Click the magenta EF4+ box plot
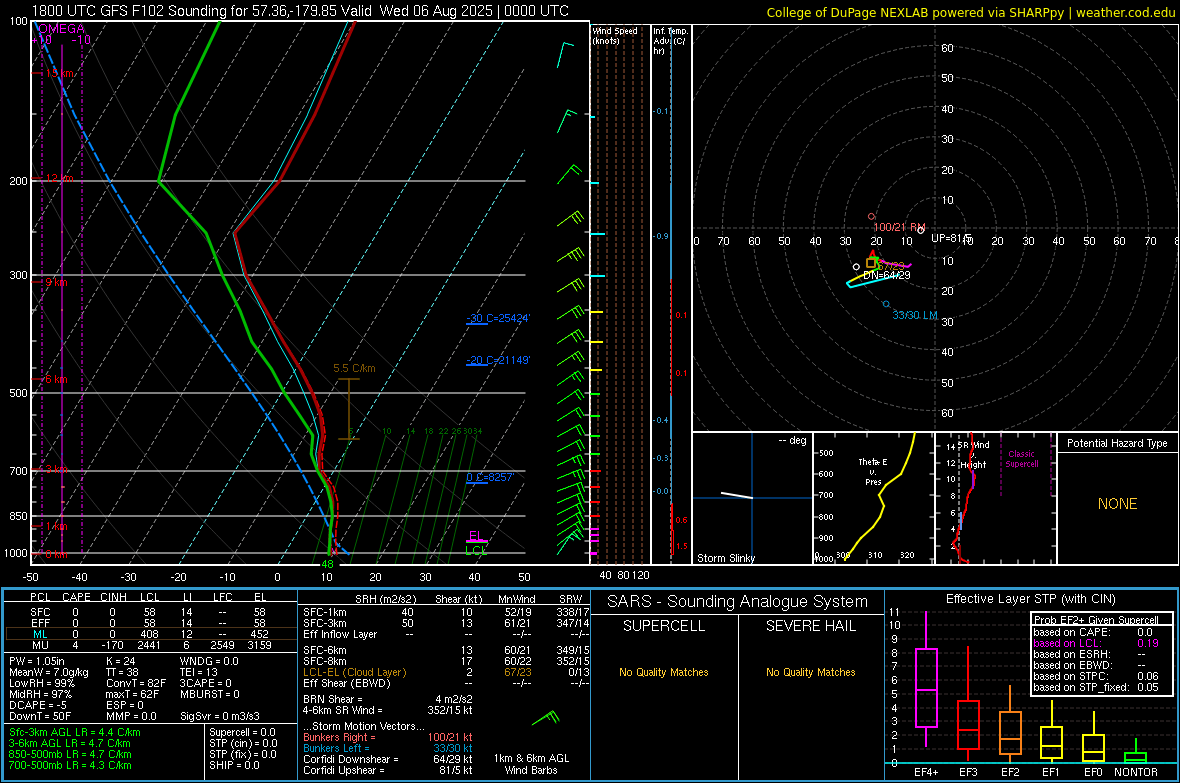This screenshot has width=1180, height=783. pos(926,679)
